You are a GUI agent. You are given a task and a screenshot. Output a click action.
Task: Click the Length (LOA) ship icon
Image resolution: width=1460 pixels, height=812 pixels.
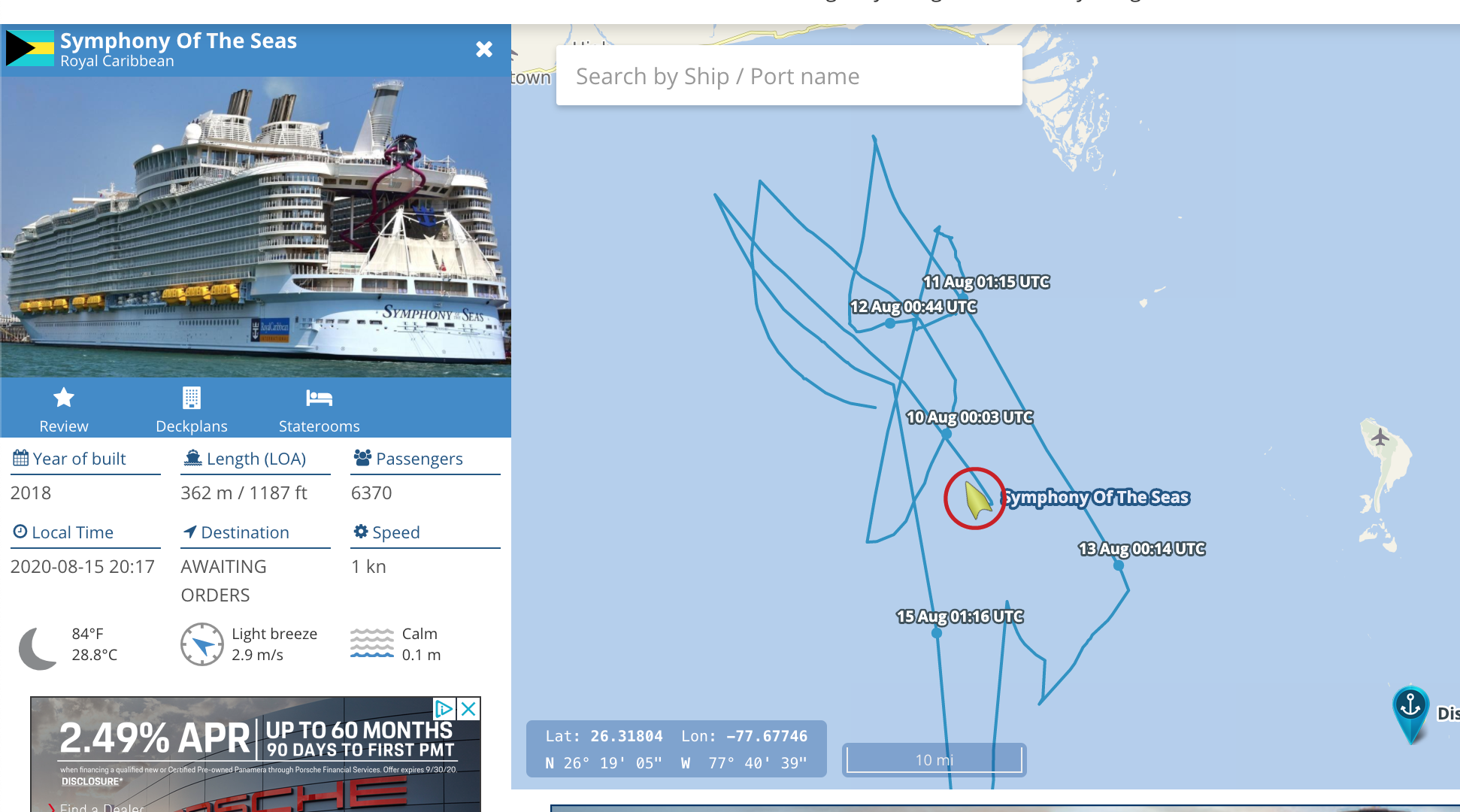tap(193, 458)
